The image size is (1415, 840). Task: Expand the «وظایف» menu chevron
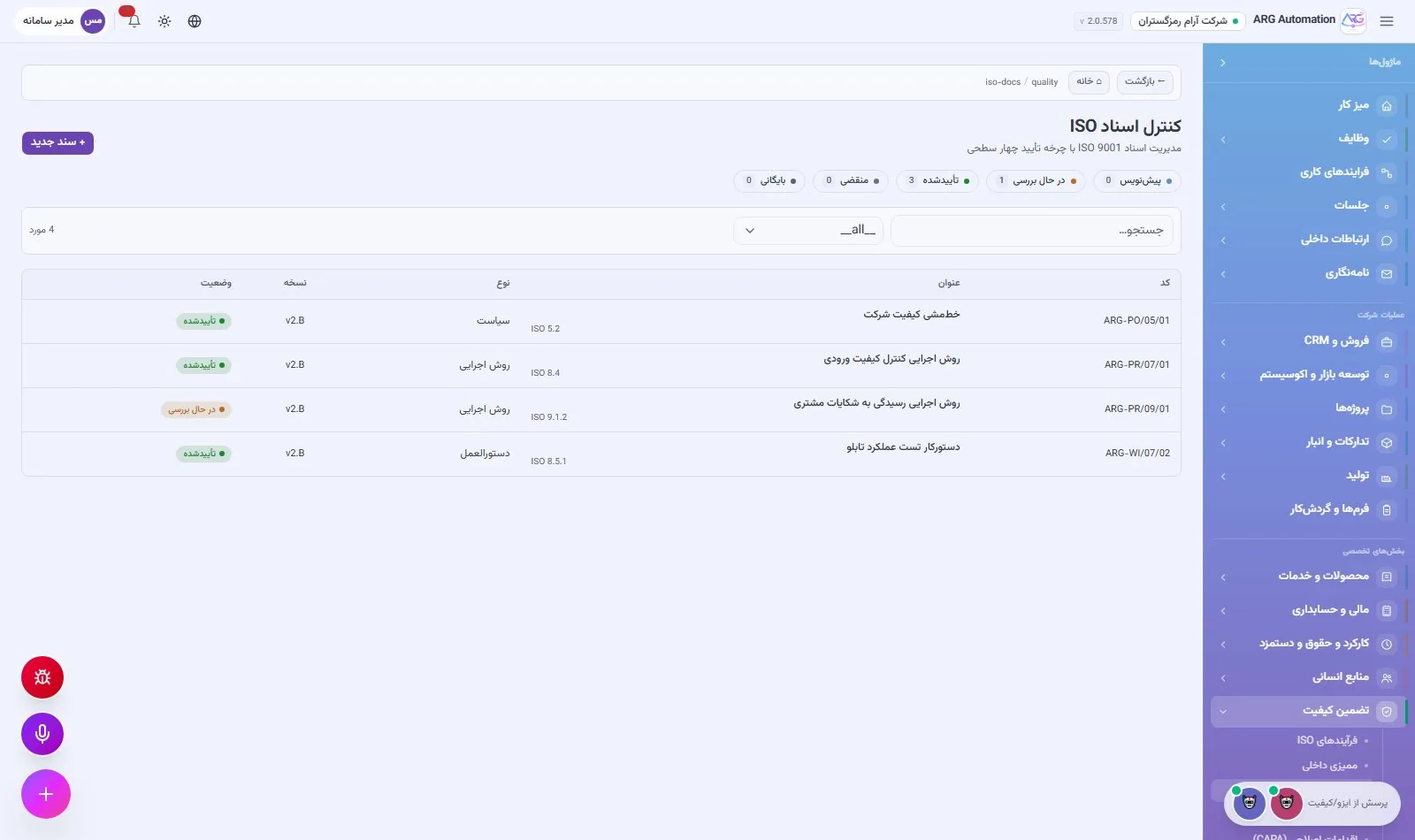pyautogui.click(x=1223, y=140)
